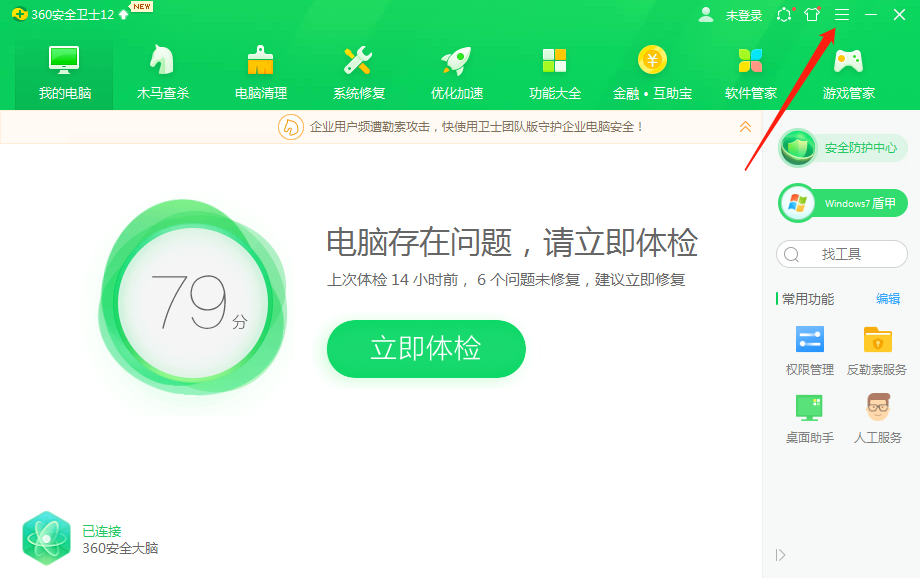The image size is (920, 578).
Task: Click the 未登录 login user icon
Action: point(706,15)
